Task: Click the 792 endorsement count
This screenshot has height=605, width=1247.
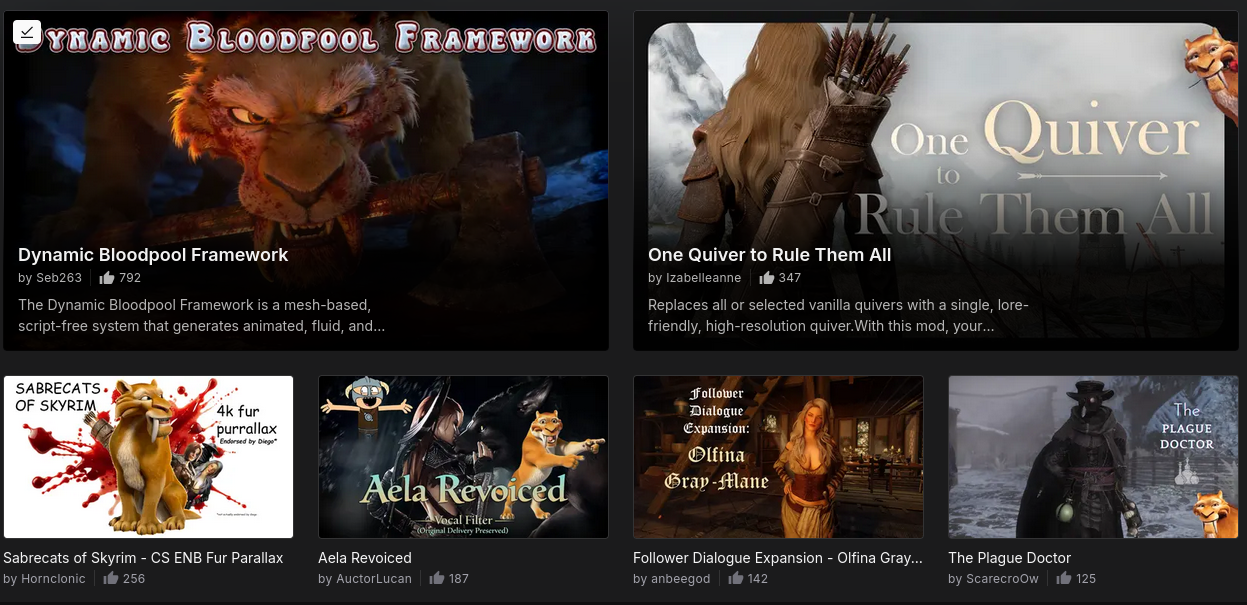Action: tap(130, 278)
